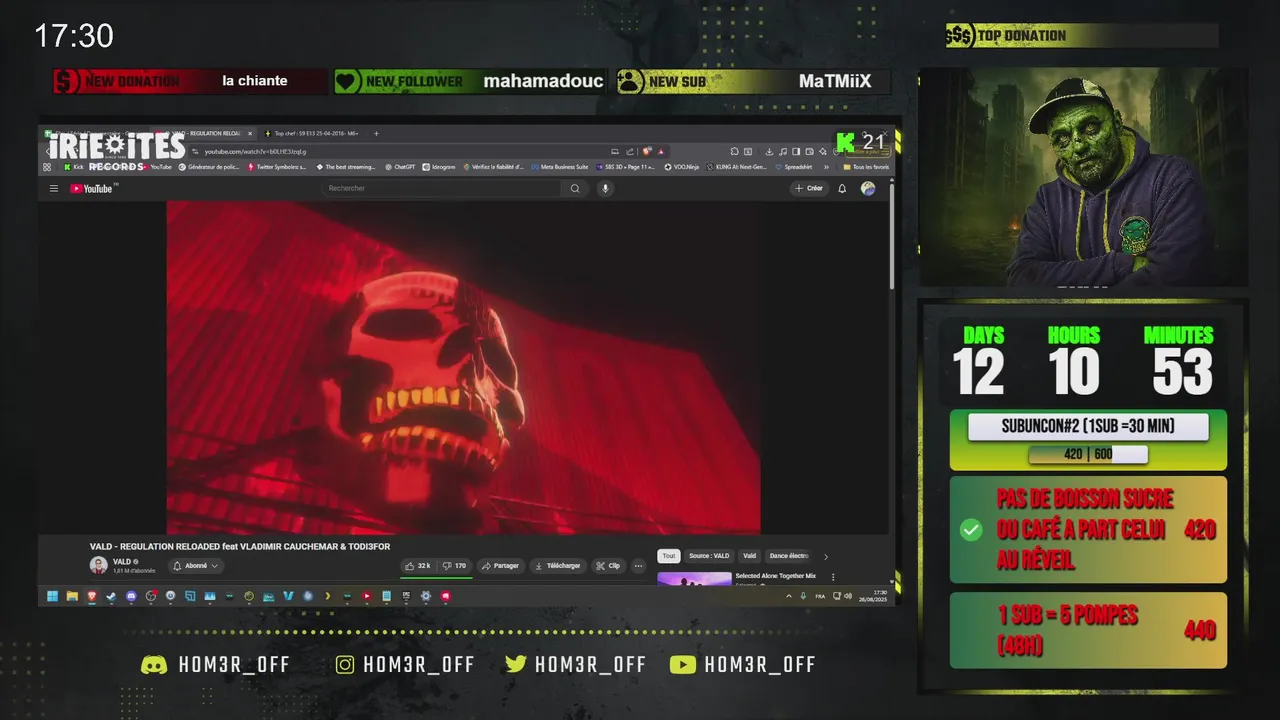The height and width of the screenshot is (720, 1280).
Task: Open the Kick bookmark
Action: click(x=73, y=167)
